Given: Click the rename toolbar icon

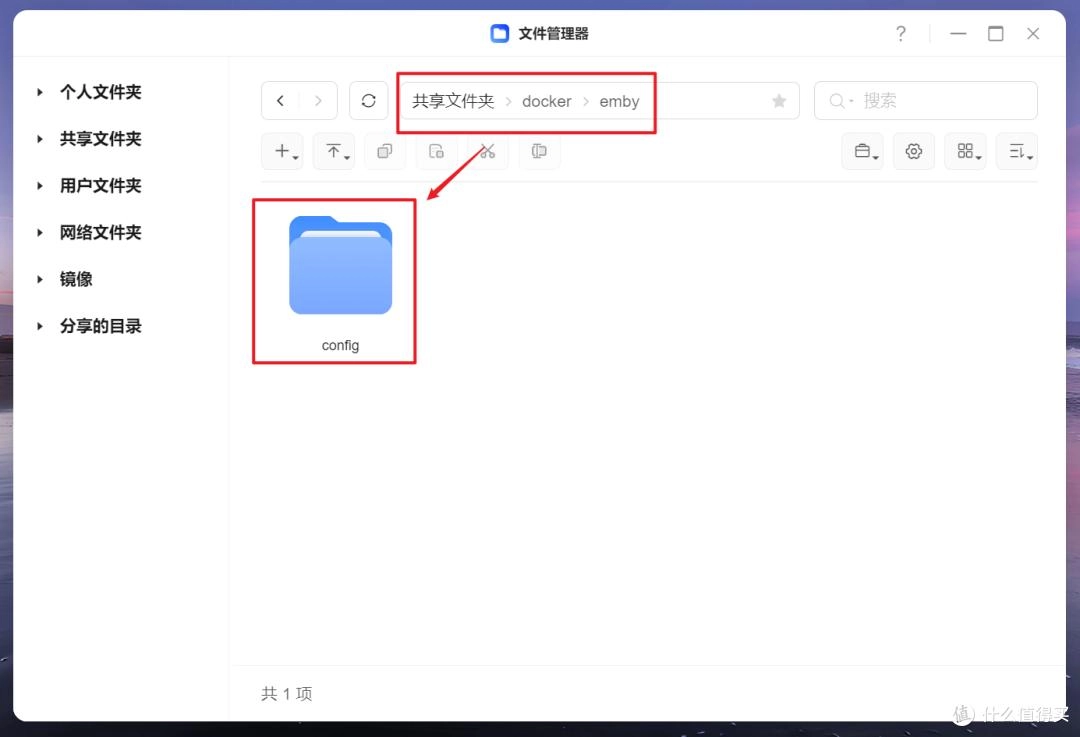Looking at the screenshot, I should (x=539, y=151).
